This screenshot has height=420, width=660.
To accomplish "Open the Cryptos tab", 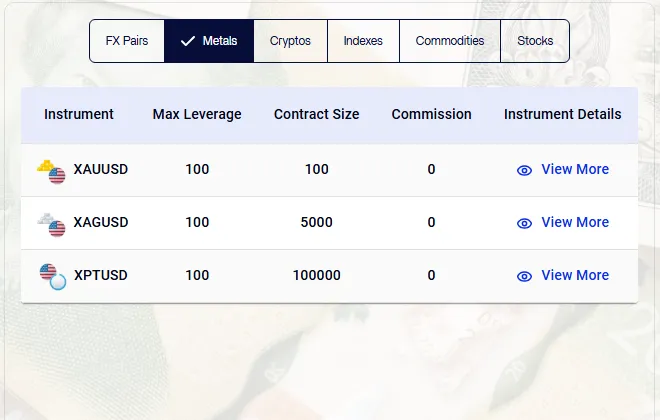I will 290,41.
